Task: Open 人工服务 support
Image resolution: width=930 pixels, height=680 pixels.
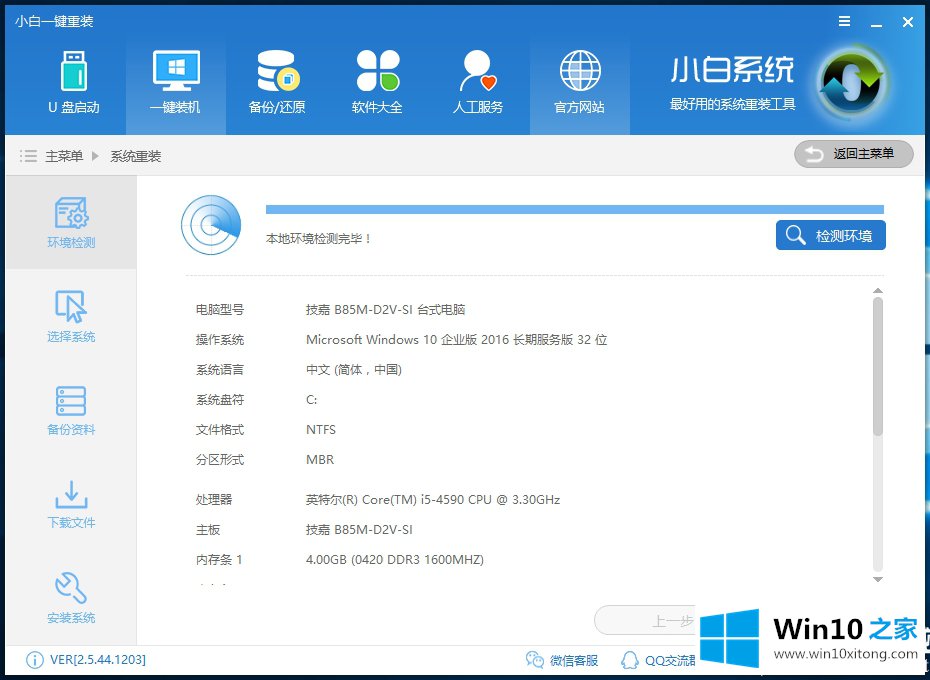Action: coord(478,82)
